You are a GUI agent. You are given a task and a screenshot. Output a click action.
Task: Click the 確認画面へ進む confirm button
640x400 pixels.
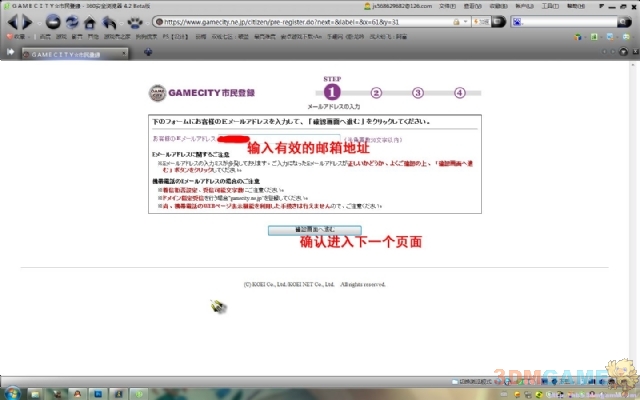coord(301,230)
